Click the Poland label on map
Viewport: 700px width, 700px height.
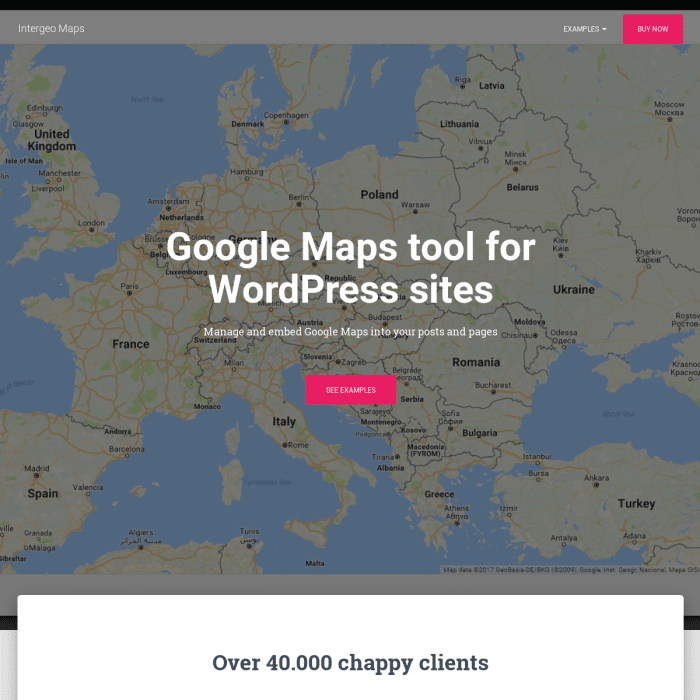(379, 195)
